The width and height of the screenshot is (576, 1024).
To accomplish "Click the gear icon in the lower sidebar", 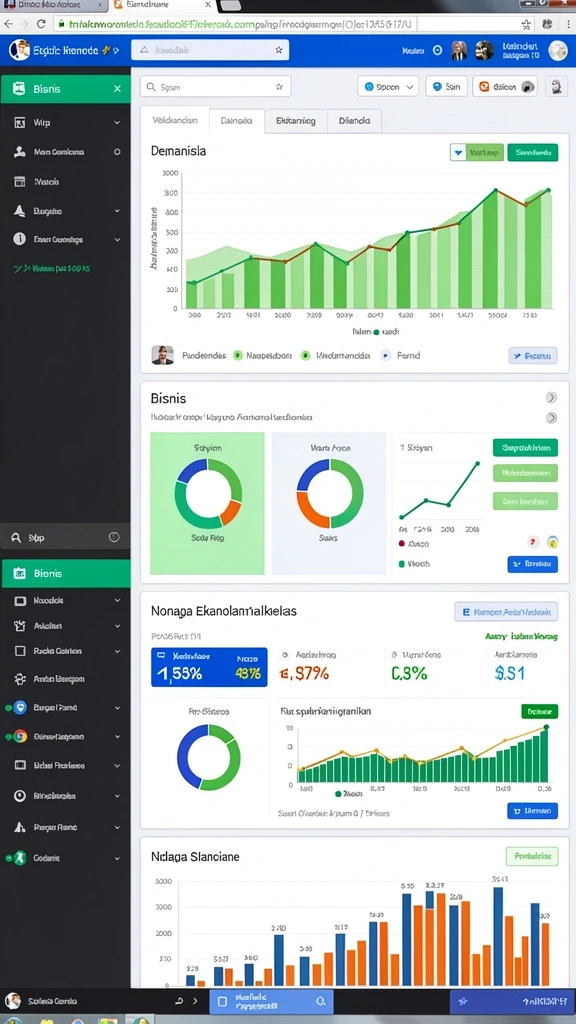I will click(20, 679).
